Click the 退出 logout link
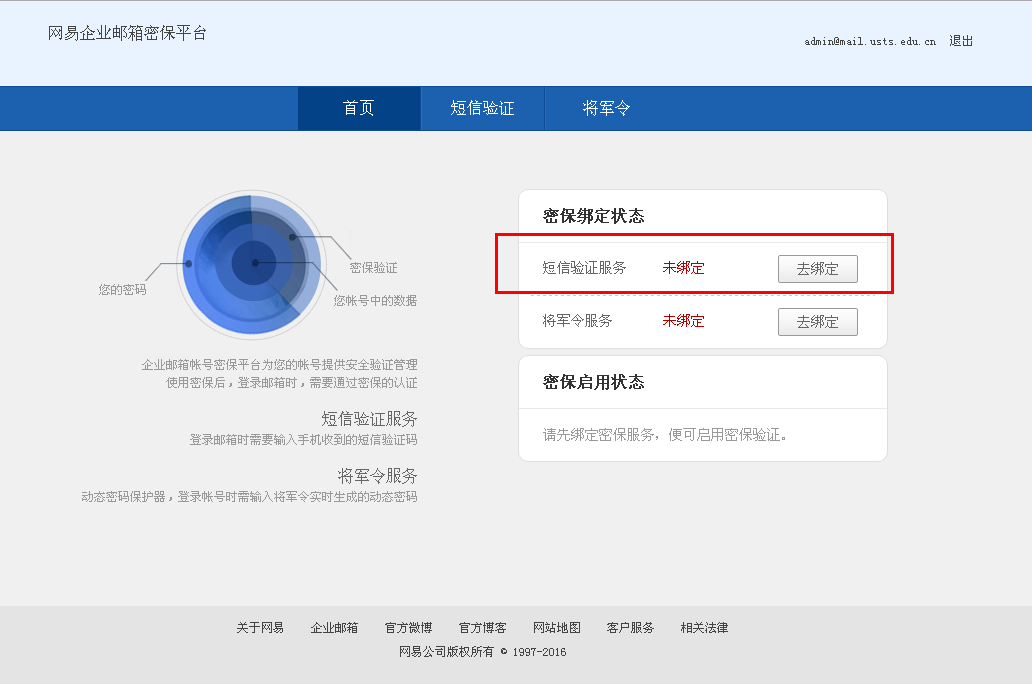This screenshot has width=1032, height=684. click(961, 41)
